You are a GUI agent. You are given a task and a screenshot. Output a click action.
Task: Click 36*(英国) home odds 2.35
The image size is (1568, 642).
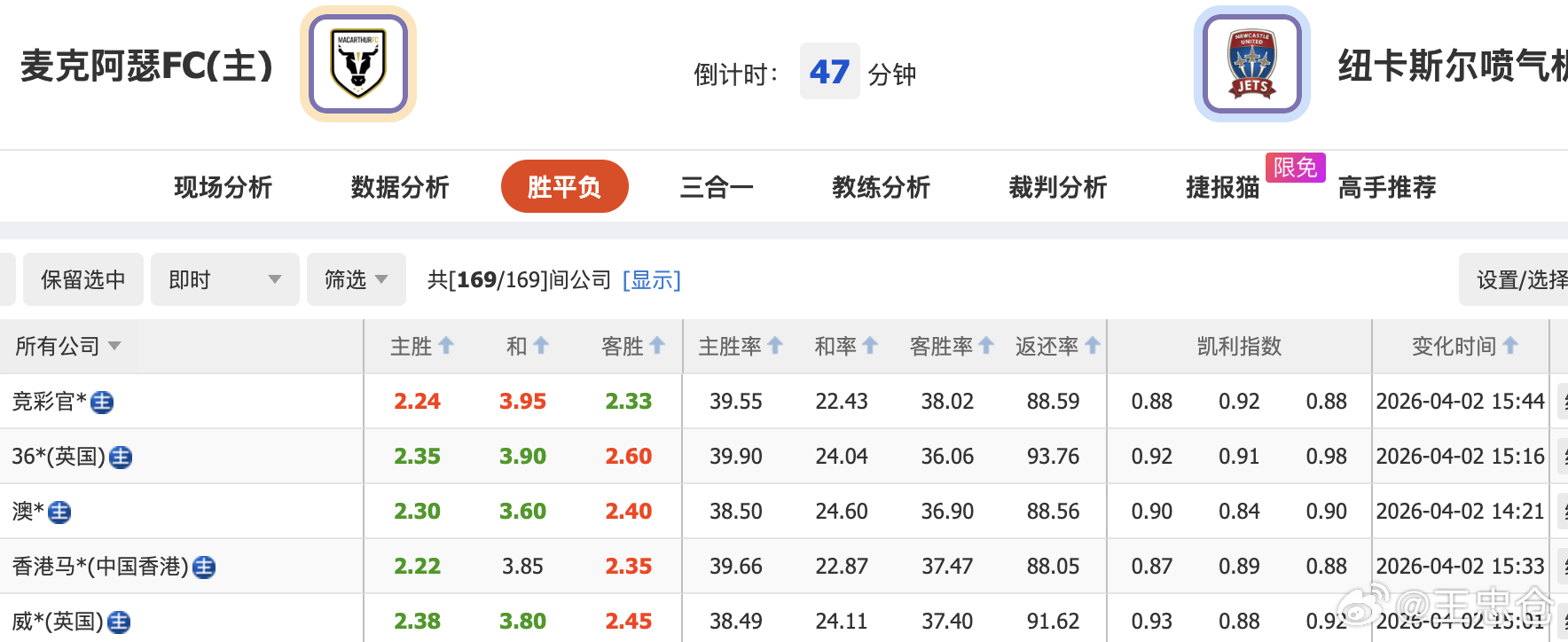[x=417, y=457]
